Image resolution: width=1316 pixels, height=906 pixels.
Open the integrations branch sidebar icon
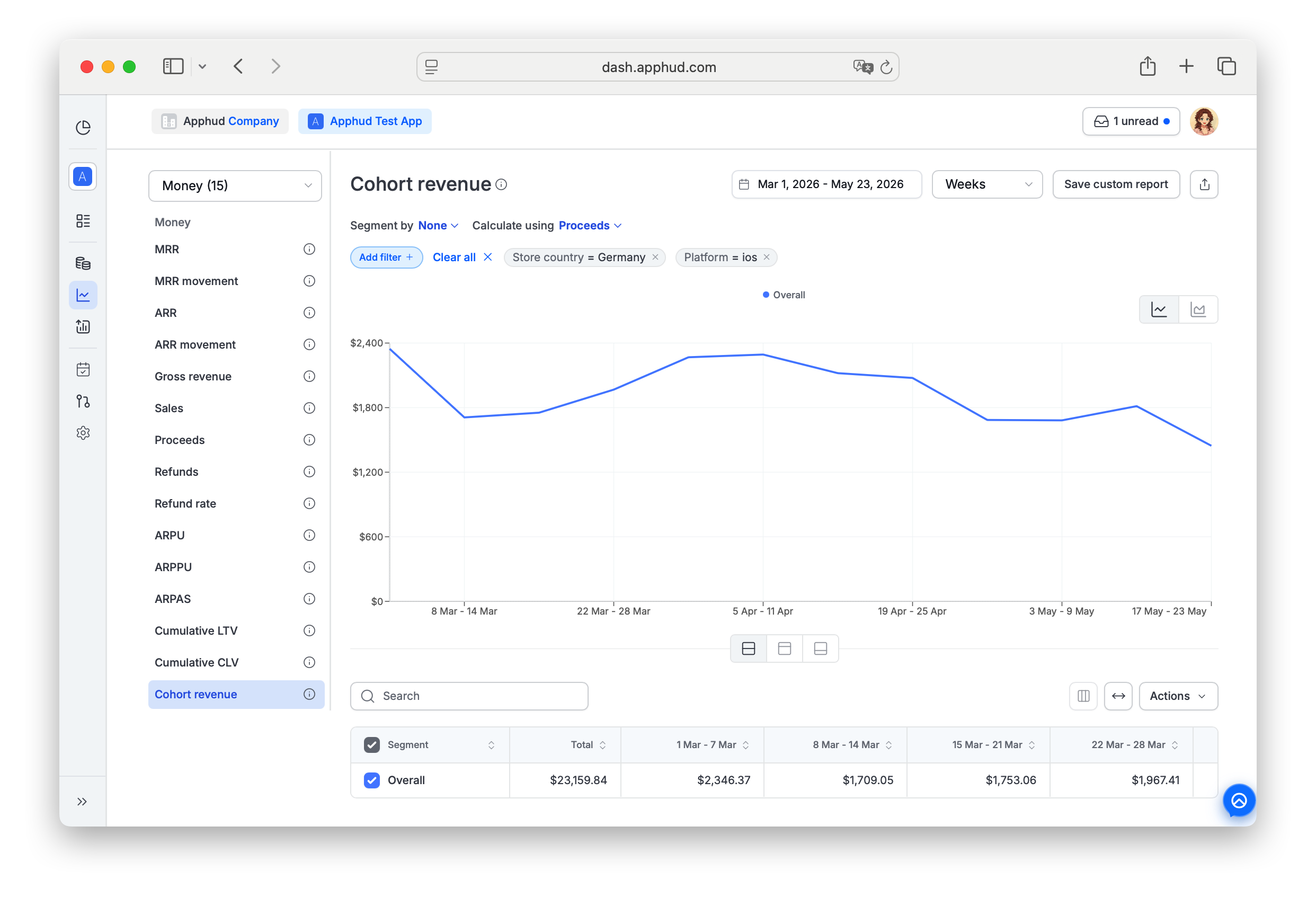point(83,402)
